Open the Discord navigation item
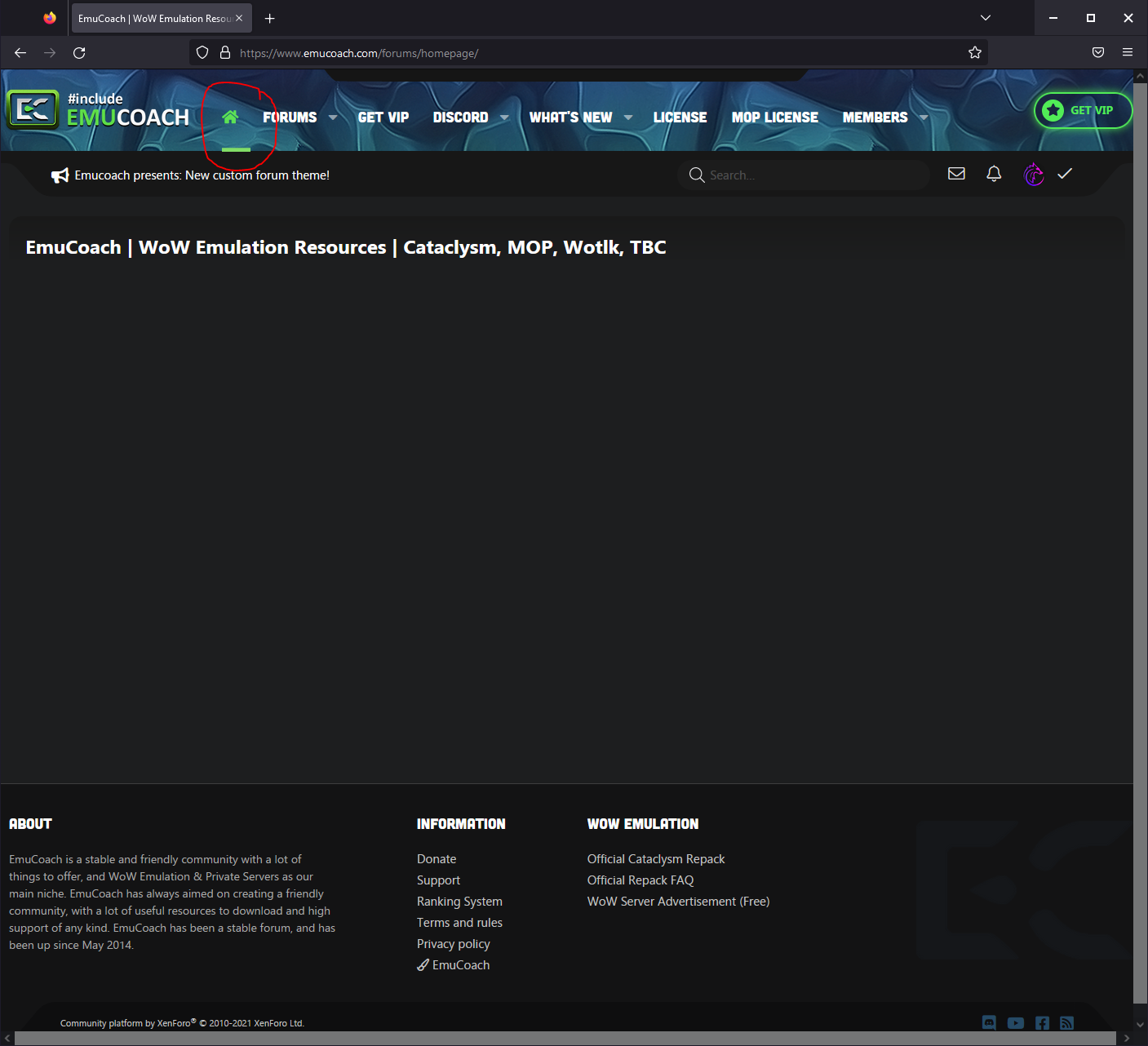Image resolution: width=1148 pixels, height=1046 pixels. (460, 117)
